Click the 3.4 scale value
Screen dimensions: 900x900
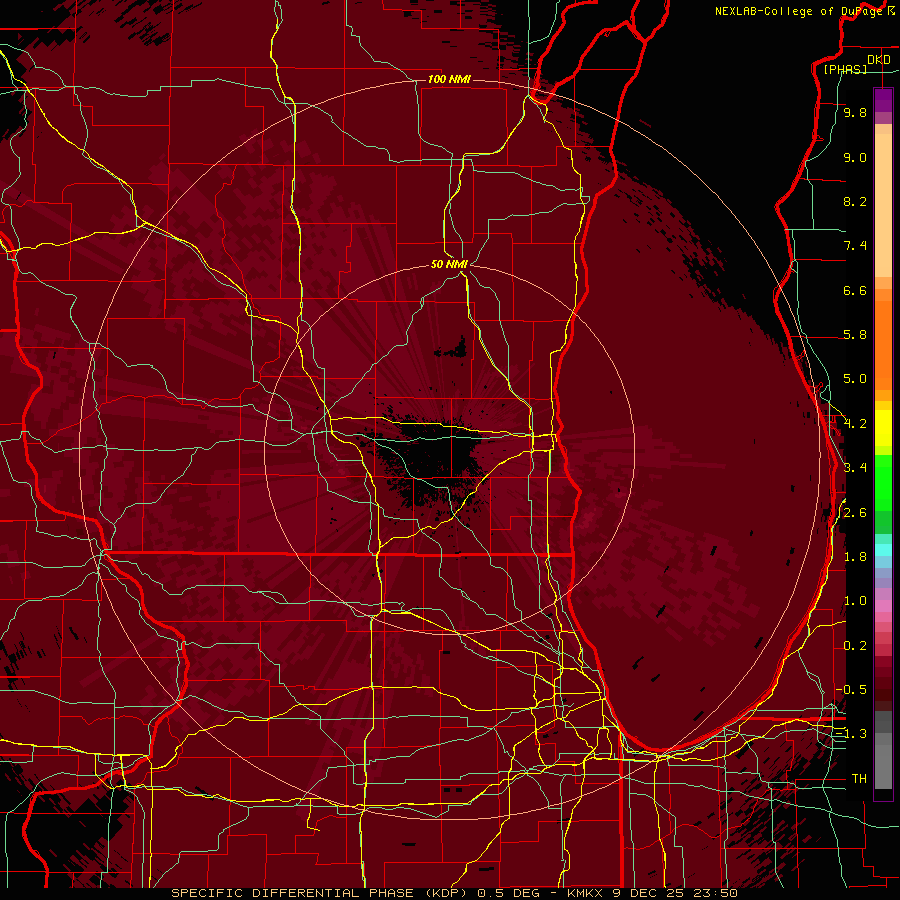pyautogui.click(x=855, y=468)
